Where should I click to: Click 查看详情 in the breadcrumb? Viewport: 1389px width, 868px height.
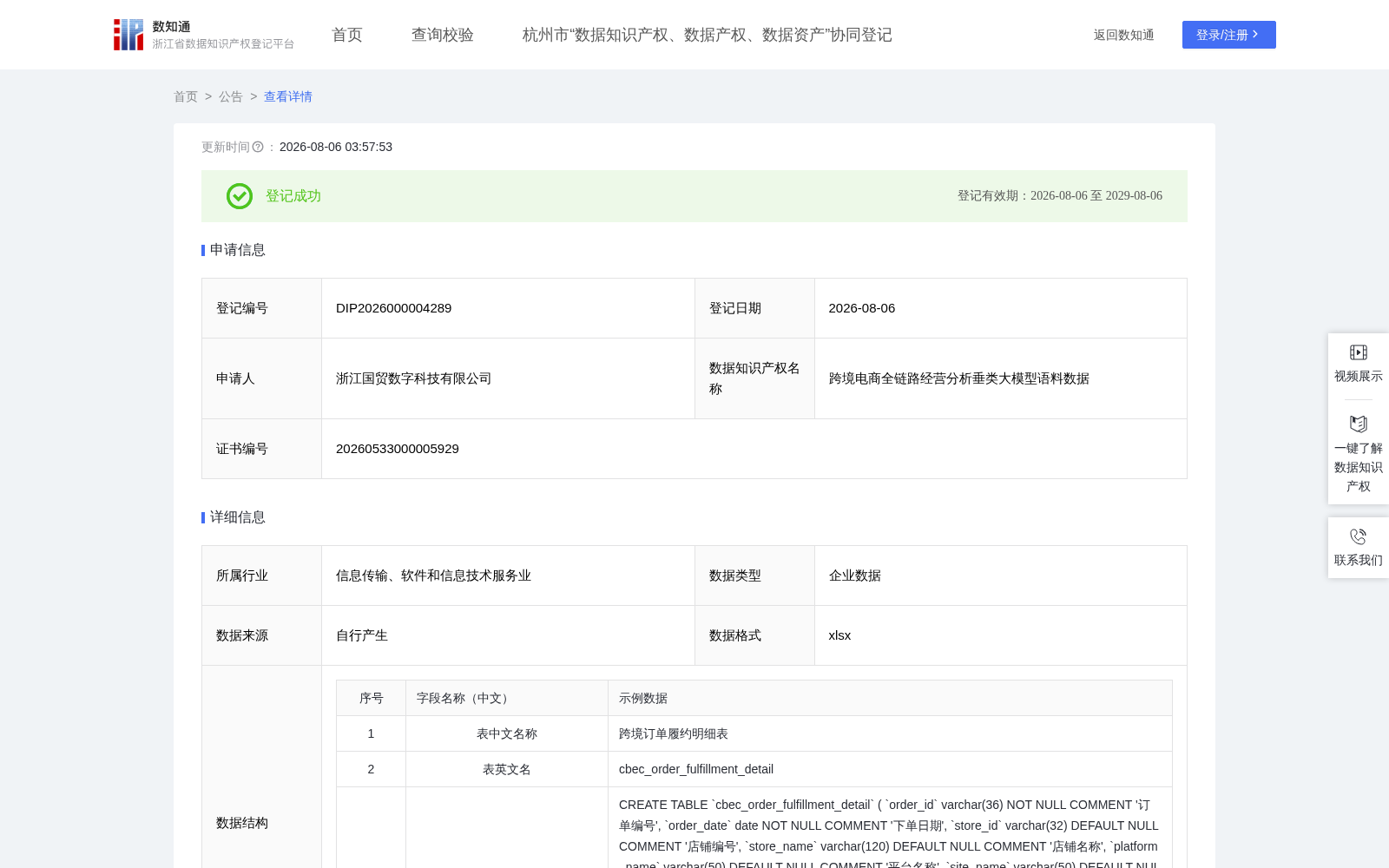coord(288,96)
